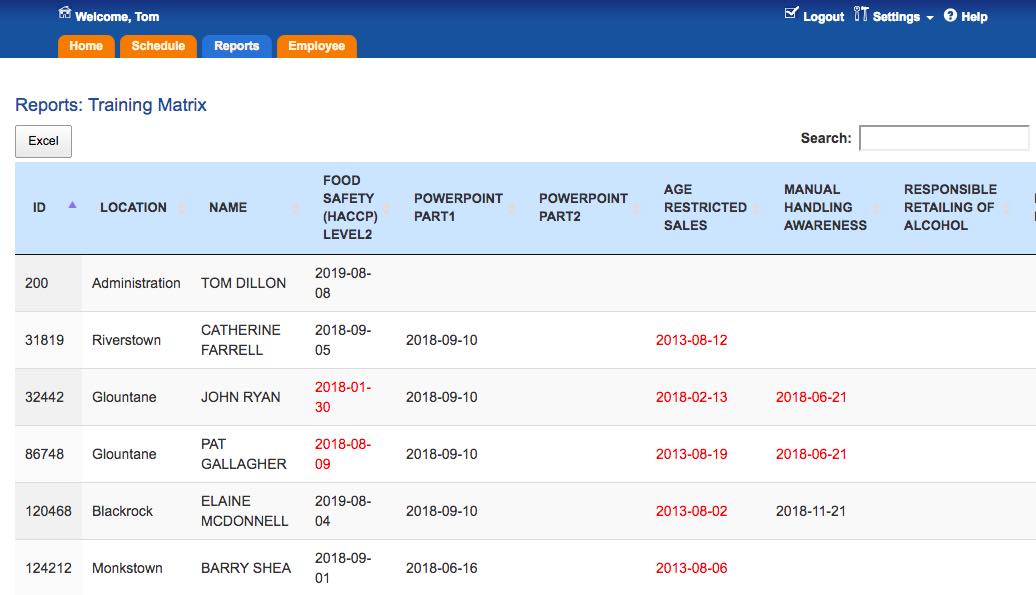The image size is (1036, 595).
Task: Click the home icon beside Welcome, Tom
Action: click(x=64, y=13)
